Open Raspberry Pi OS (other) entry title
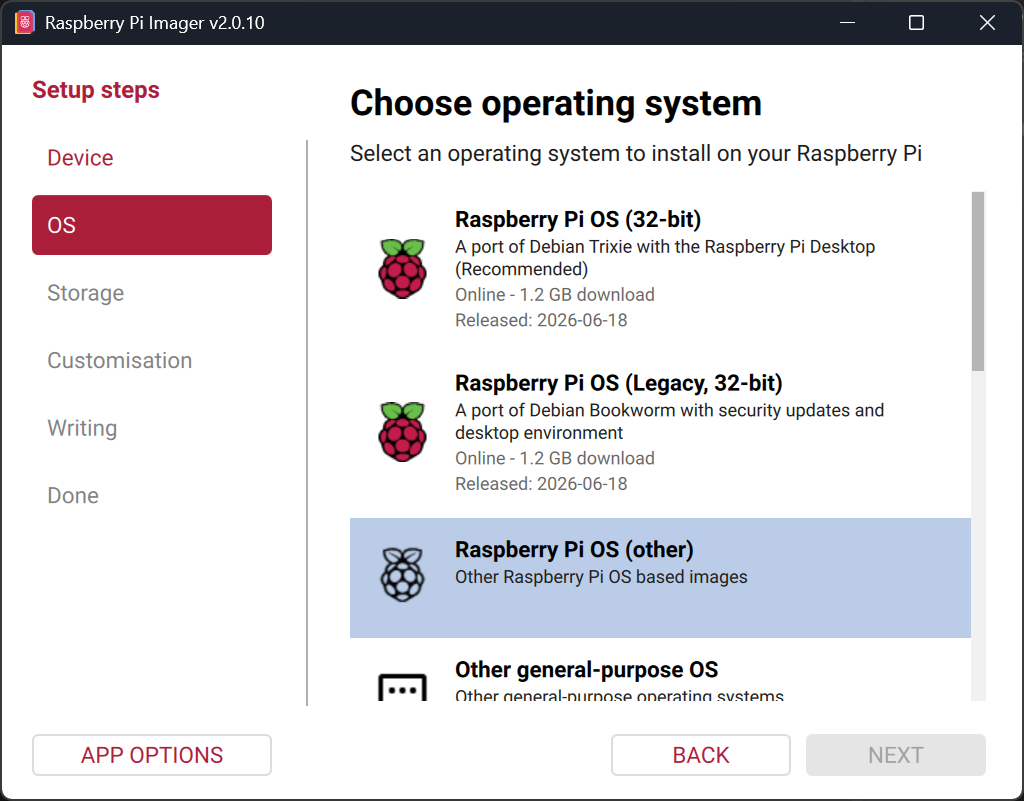Viewport: 1024px width, 801px height. click(x=574, y=550)
